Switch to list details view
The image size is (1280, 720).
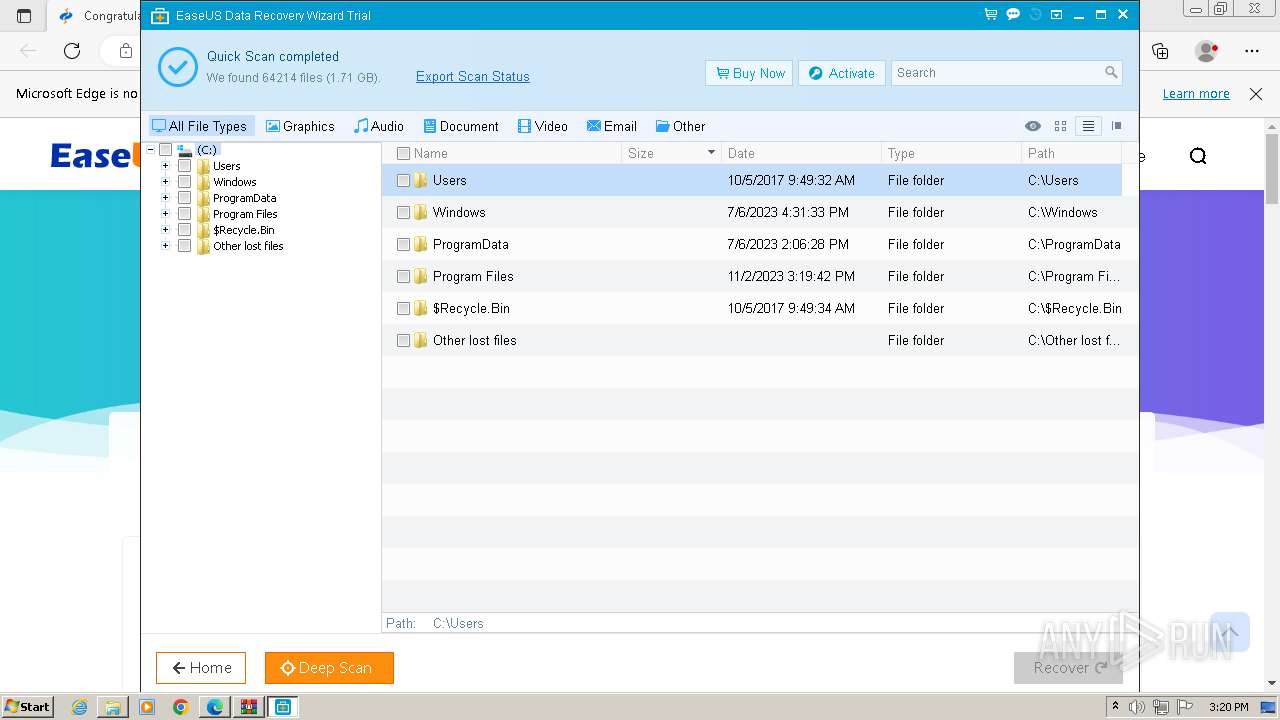tap(1089, 126)
